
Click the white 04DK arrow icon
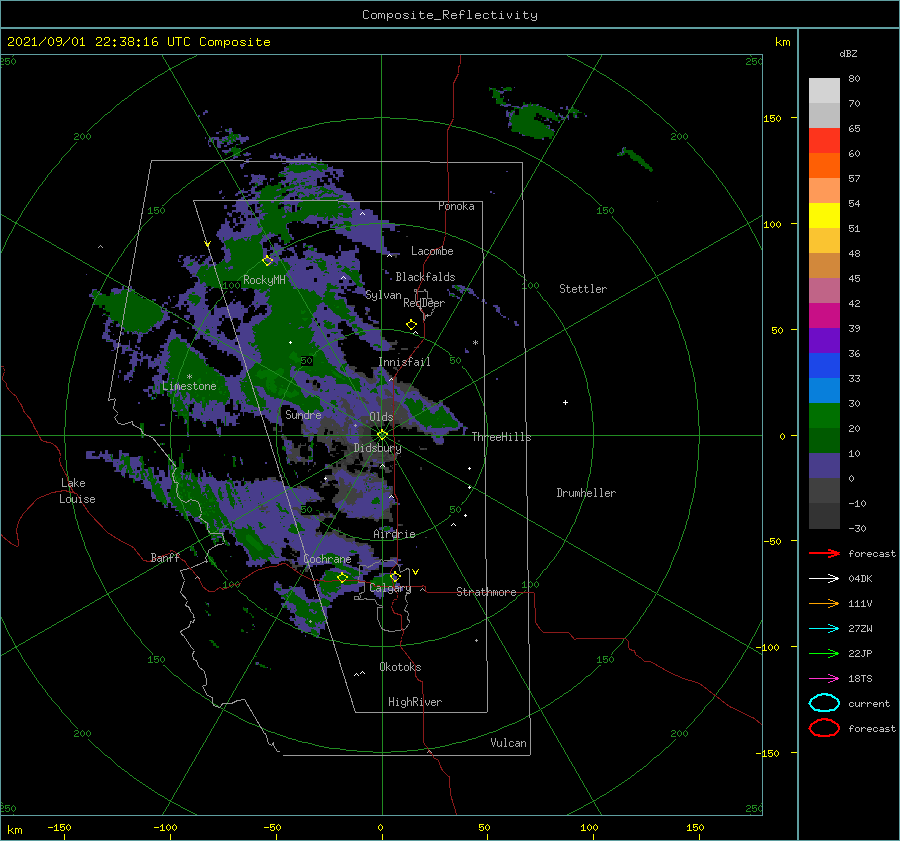coord(824,578)
